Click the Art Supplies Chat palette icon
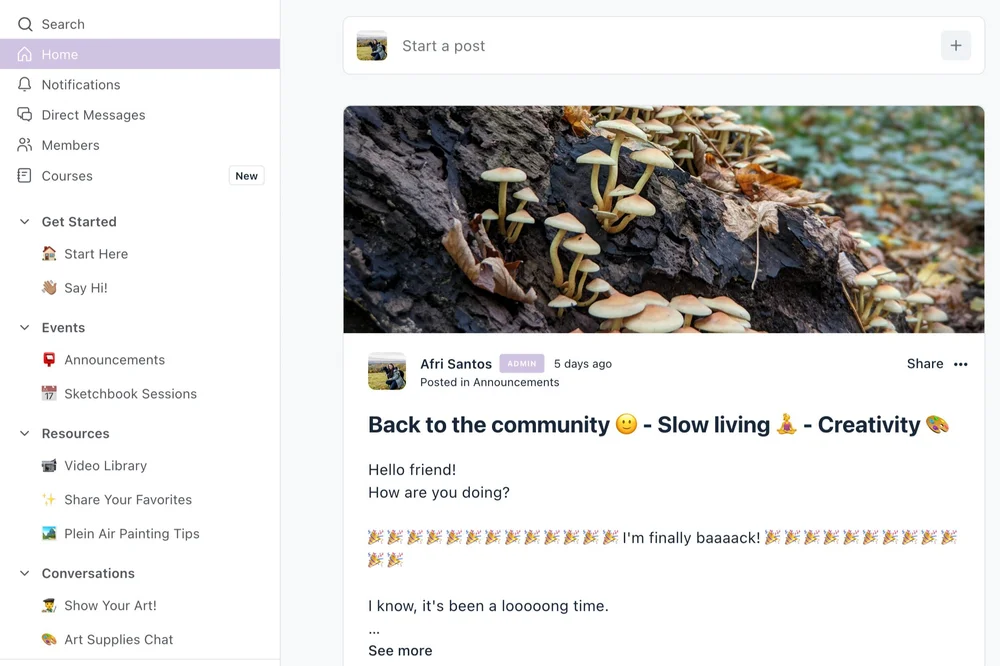This screenshot has width=1000, height=666. point(49,639)
